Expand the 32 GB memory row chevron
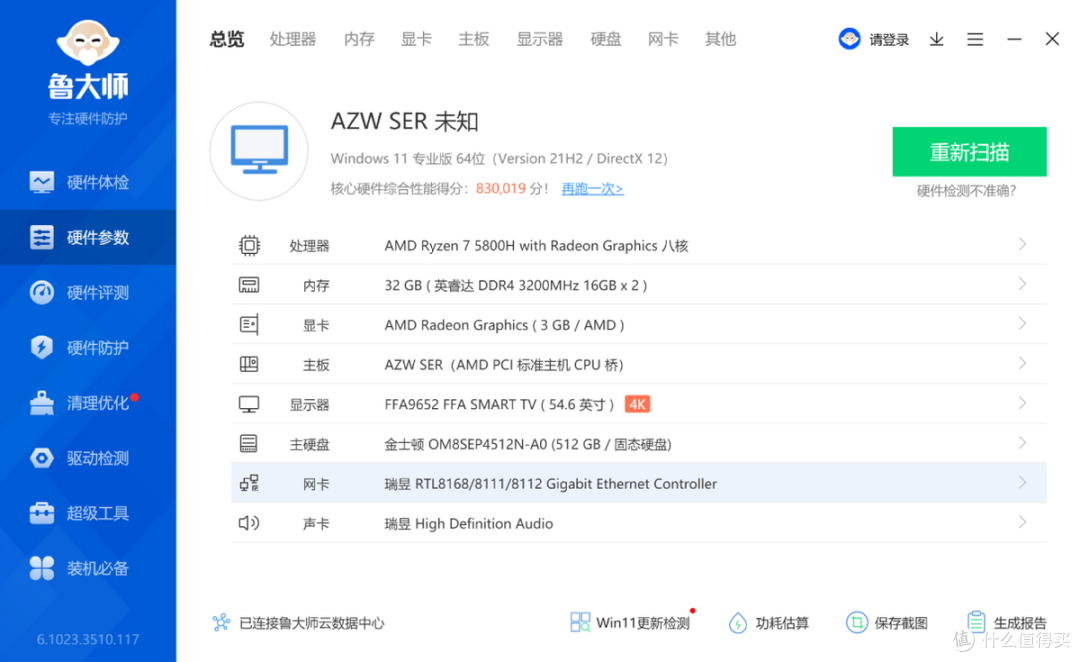The width and height of the screenshot is (1080, 662). (x=1022, y=284)
